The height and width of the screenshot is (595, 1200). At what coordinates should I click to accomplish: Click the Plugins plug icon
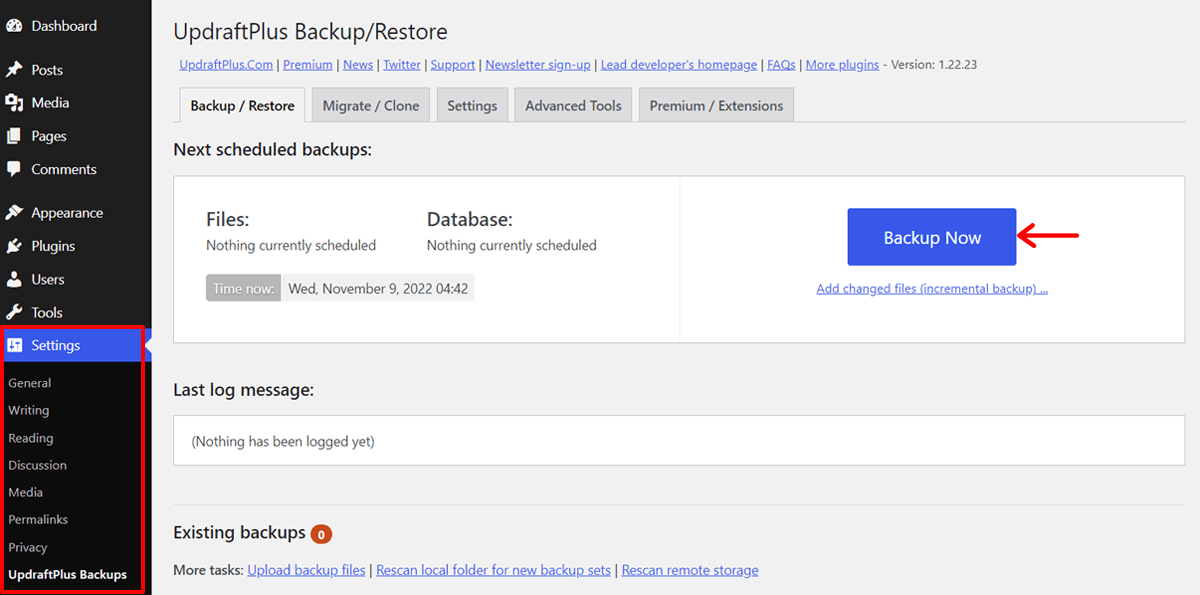coord(14,246)
